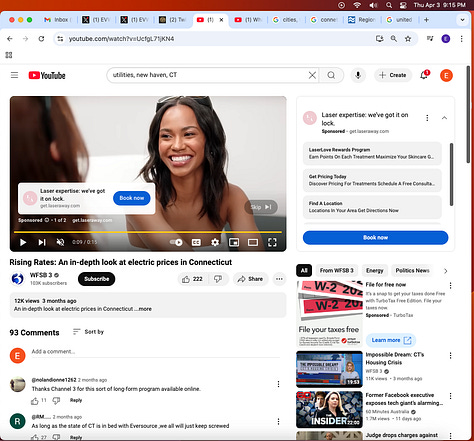The image size is (474, 441).
Task: Dislike the video
Action: 218,279
